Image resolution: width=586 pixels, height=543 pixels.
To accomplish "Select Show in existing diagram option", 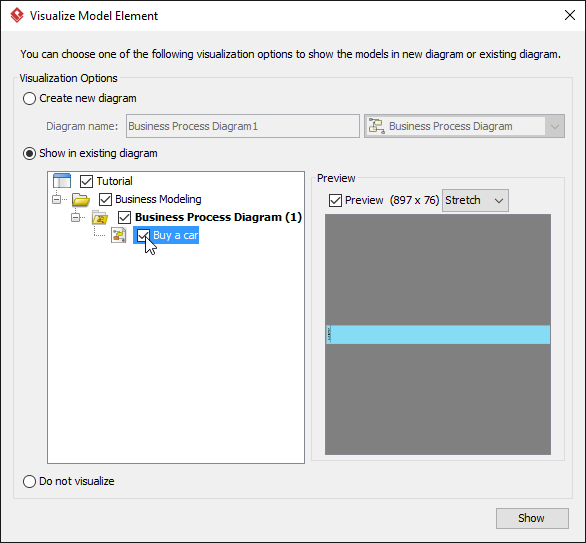I will (x=29, y=154).
